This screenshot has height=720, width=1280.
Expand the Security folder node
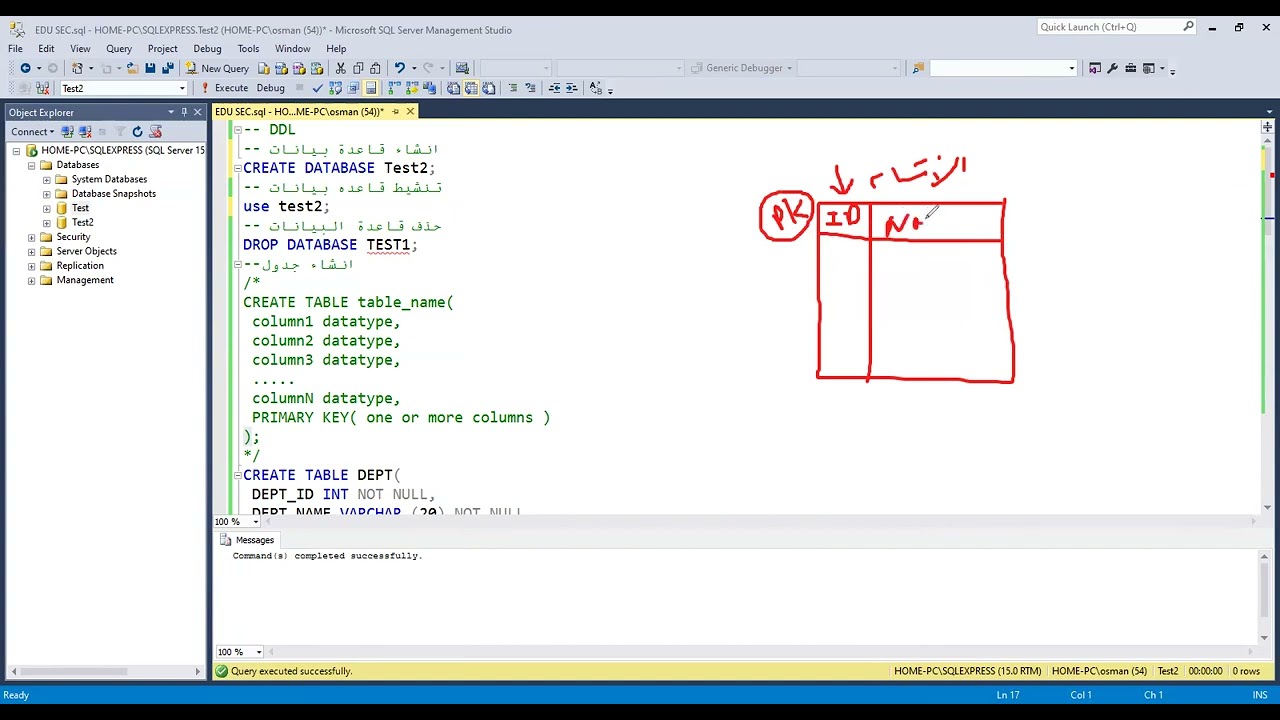click(32, 237)
